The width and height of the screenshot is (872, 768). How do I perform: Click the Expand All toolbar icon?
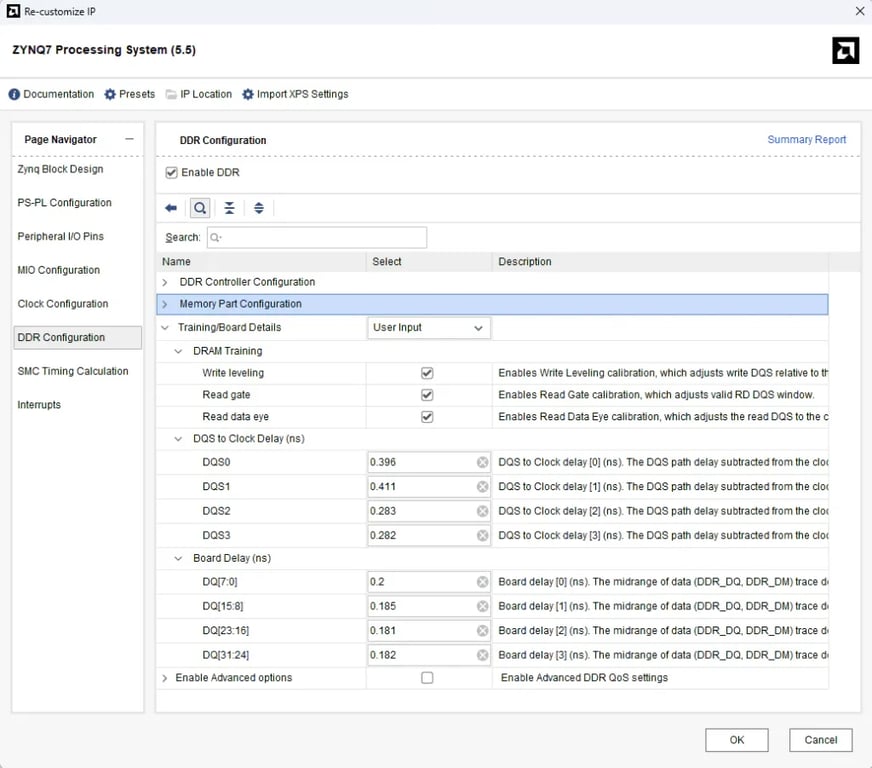[259, 208]
